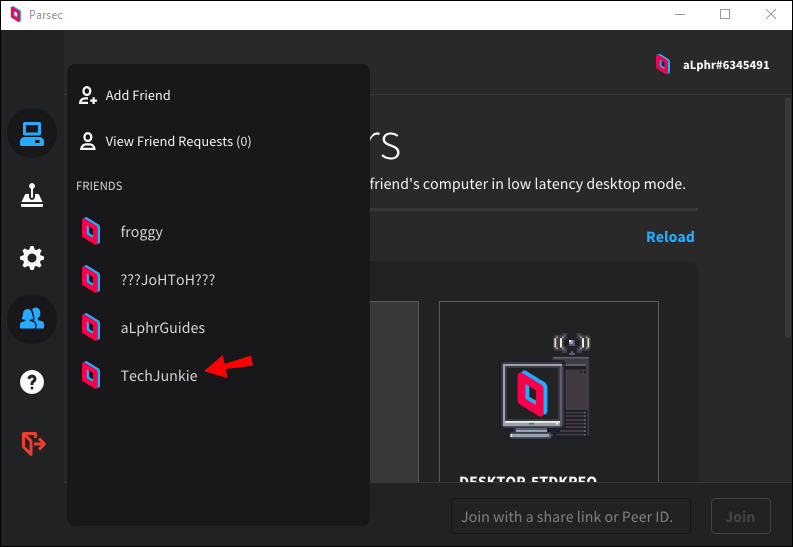Select the Friends icon in sidebar

(32, 319)
